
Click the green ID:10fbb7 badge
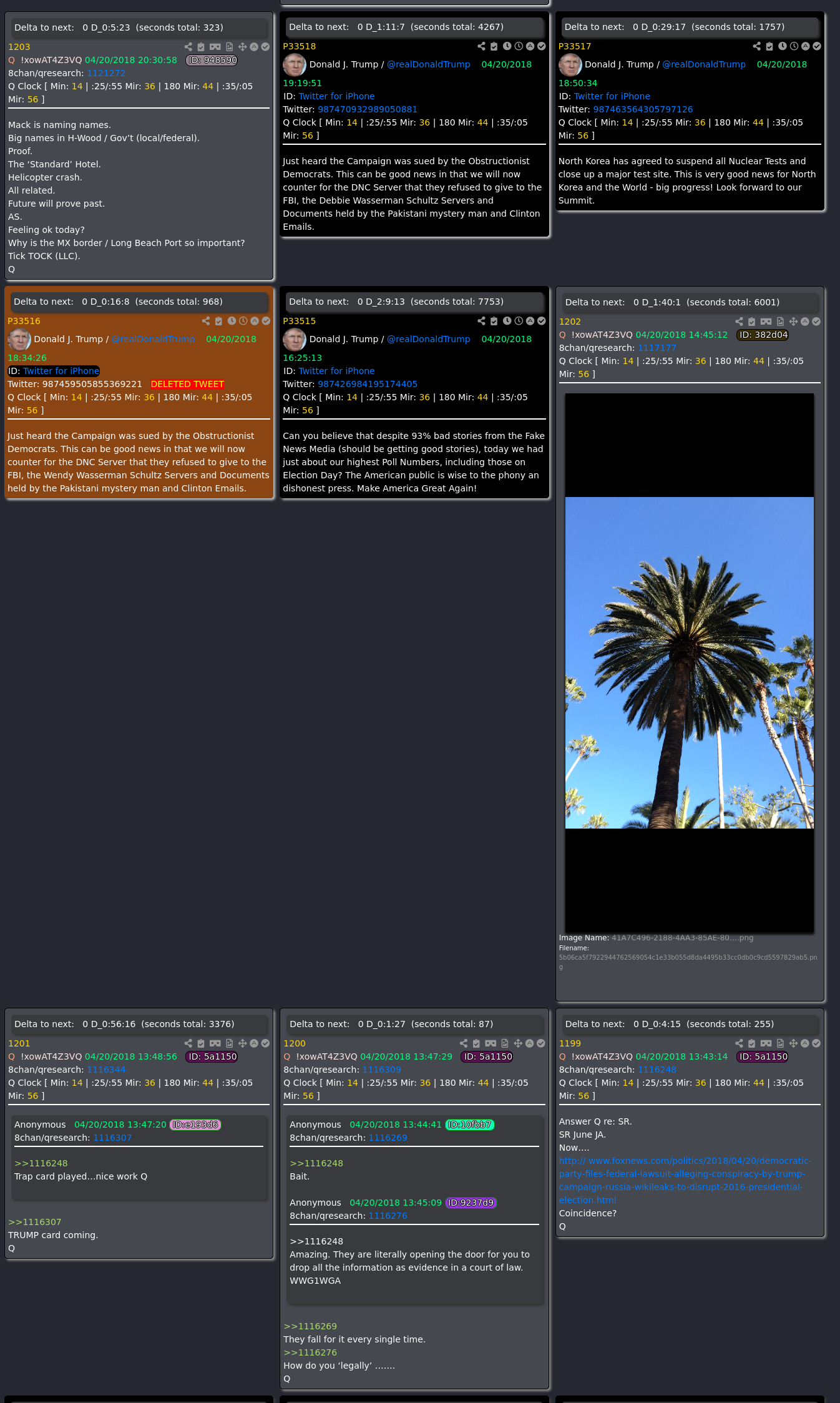tap(470, 1125)
